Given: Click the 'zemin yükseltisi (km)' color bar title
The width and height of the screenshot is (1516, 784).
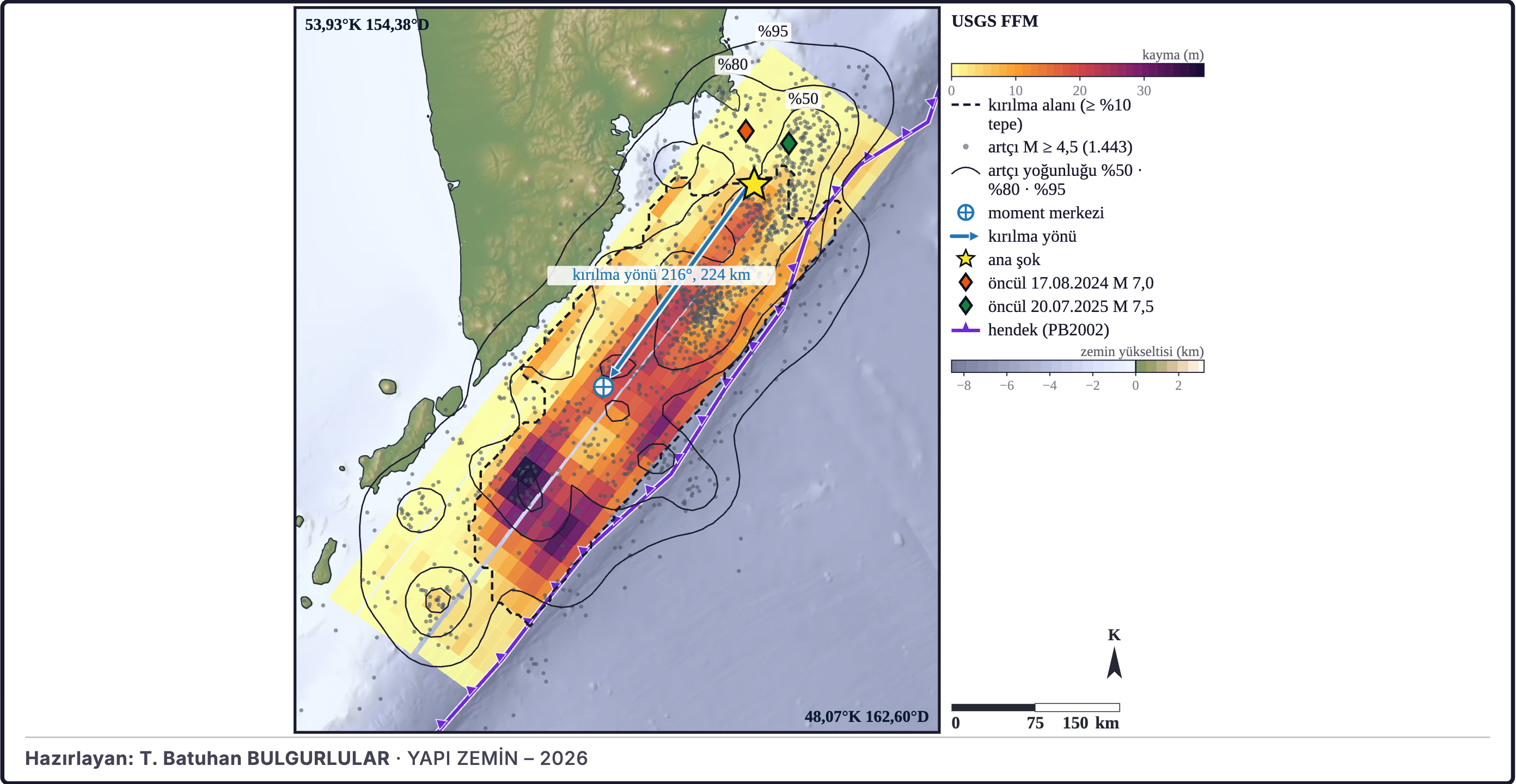Looking at the screenshot, I should (x=1142, y=351).
